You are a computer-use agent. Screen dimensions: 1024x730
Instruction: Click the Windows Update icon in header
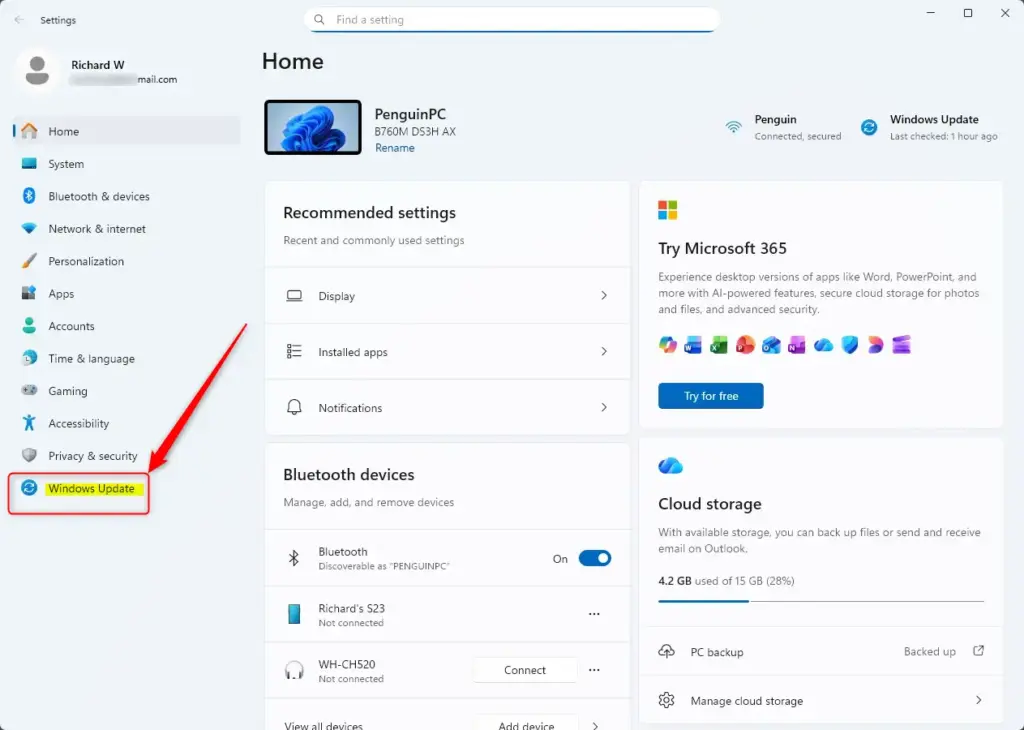pyautogui.click(x=869, y=127)
